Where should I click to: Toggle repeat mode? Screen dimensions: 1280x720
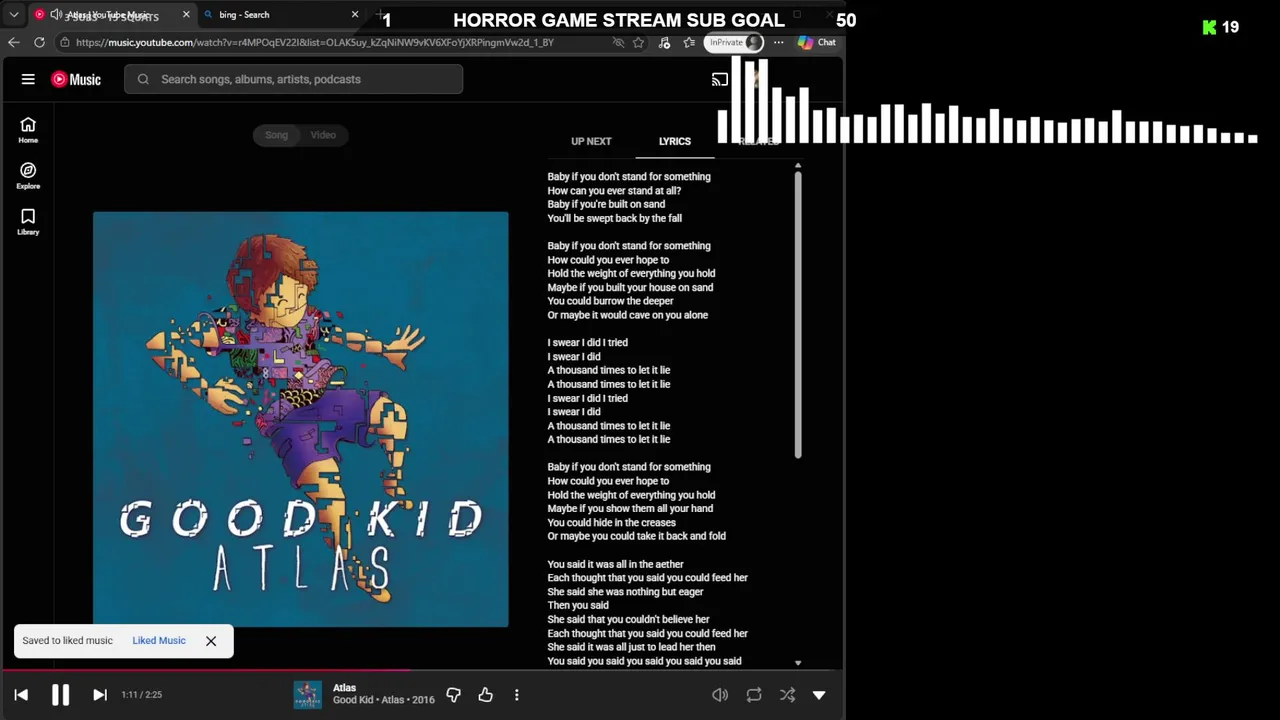click(x=754, y=695)
